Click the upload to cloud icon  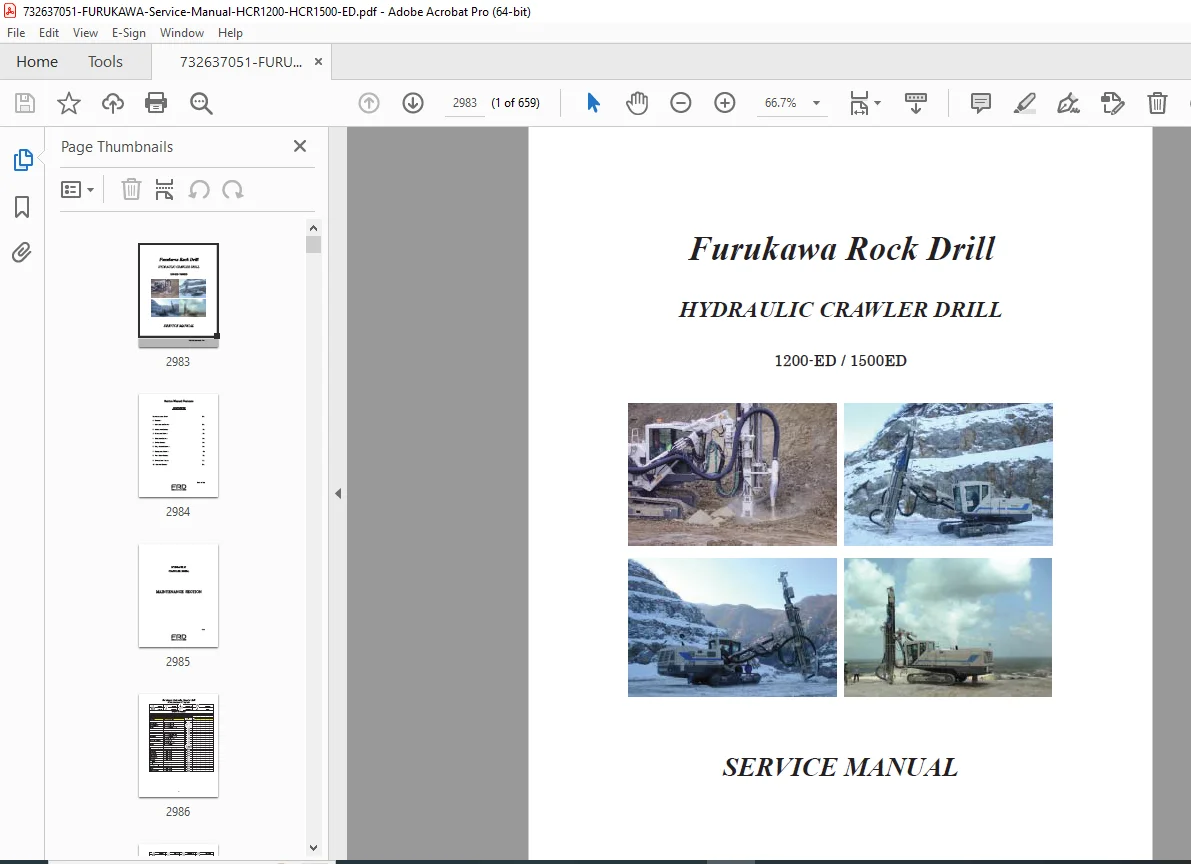click(x=112, y=103)
